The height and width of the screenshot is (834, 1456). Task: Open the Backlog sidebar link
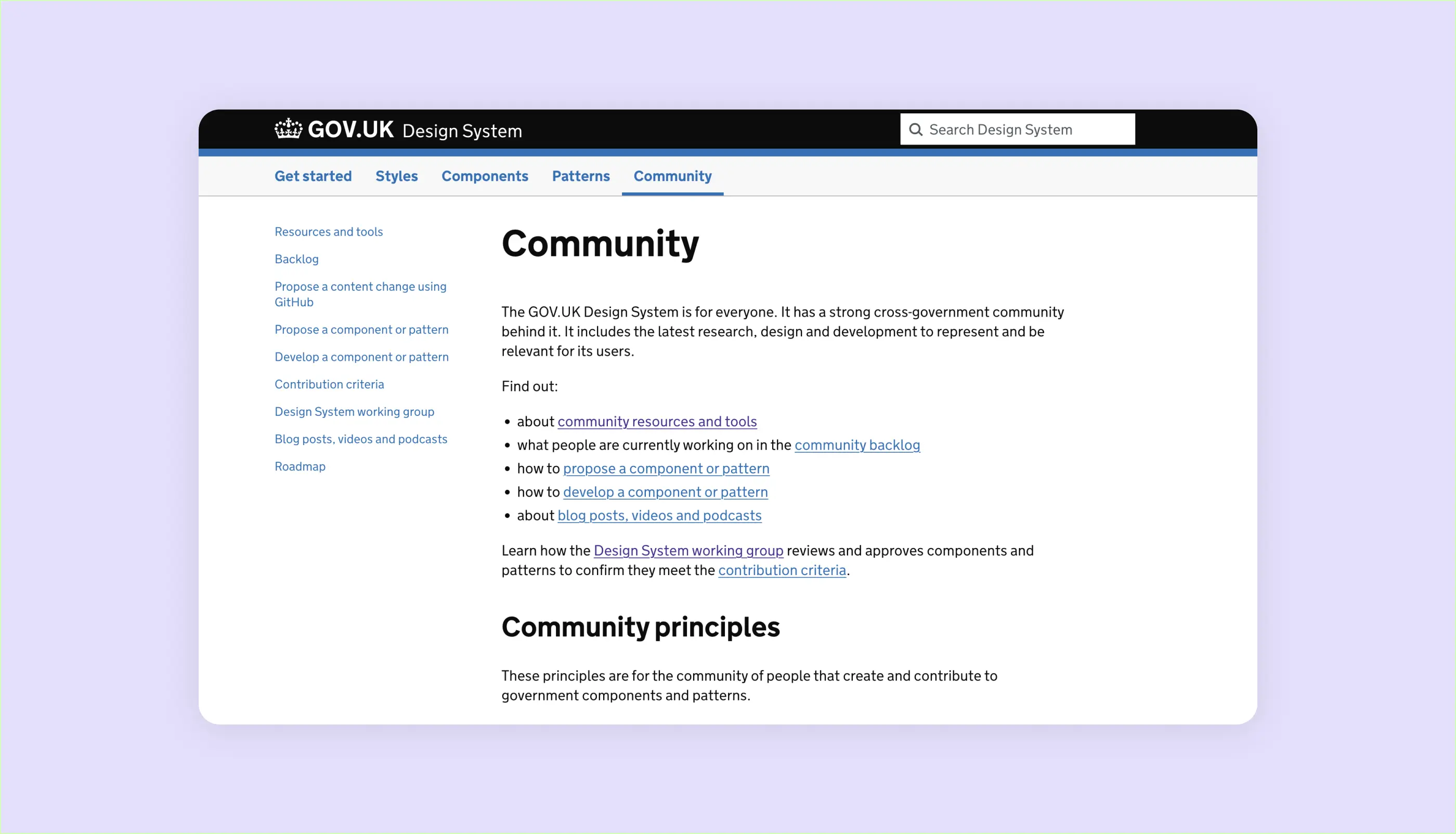click(297, 259)
